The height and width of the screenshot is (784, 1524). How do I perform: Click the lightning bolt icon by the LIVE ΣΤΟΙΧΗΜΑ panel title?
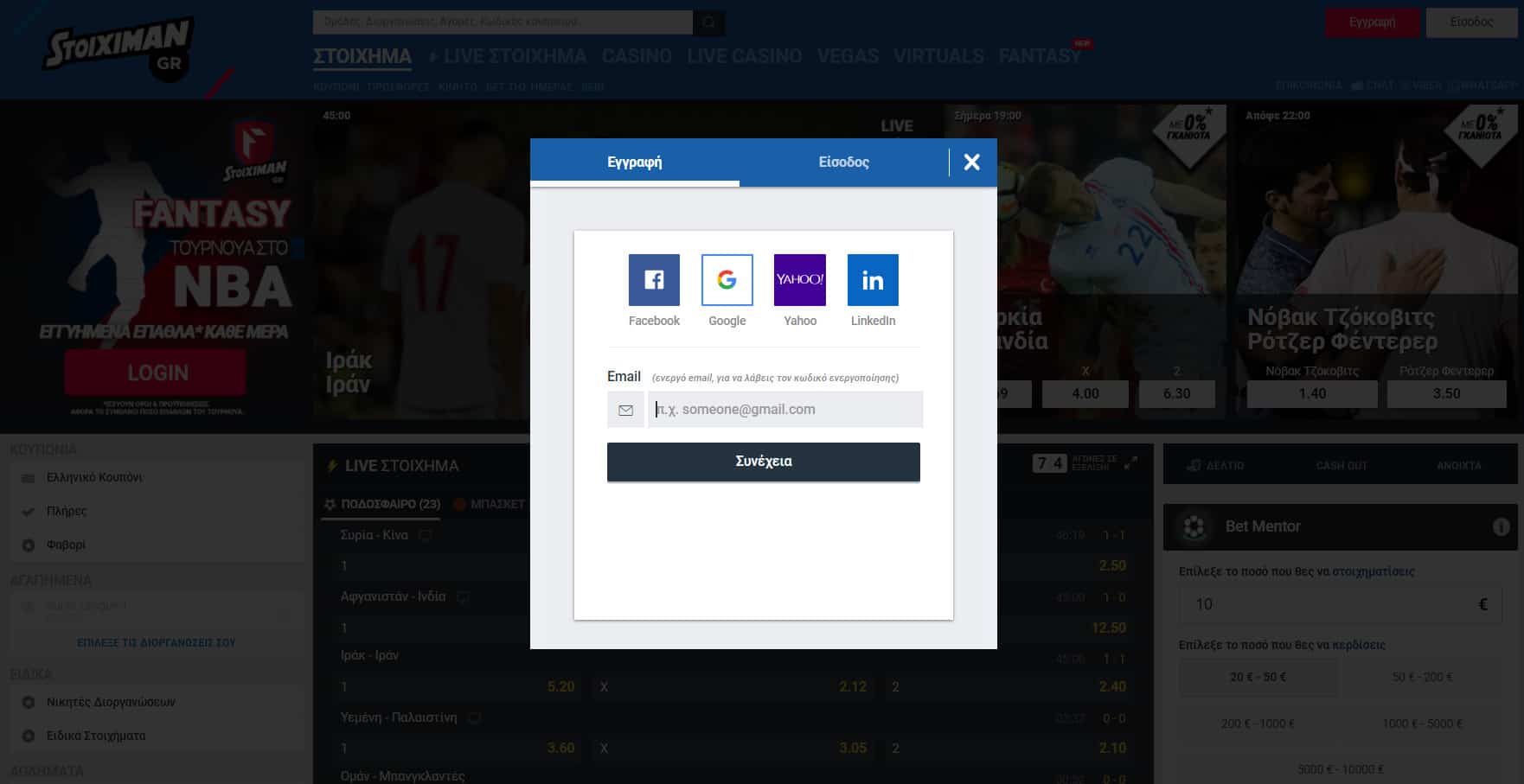point(331,466)
